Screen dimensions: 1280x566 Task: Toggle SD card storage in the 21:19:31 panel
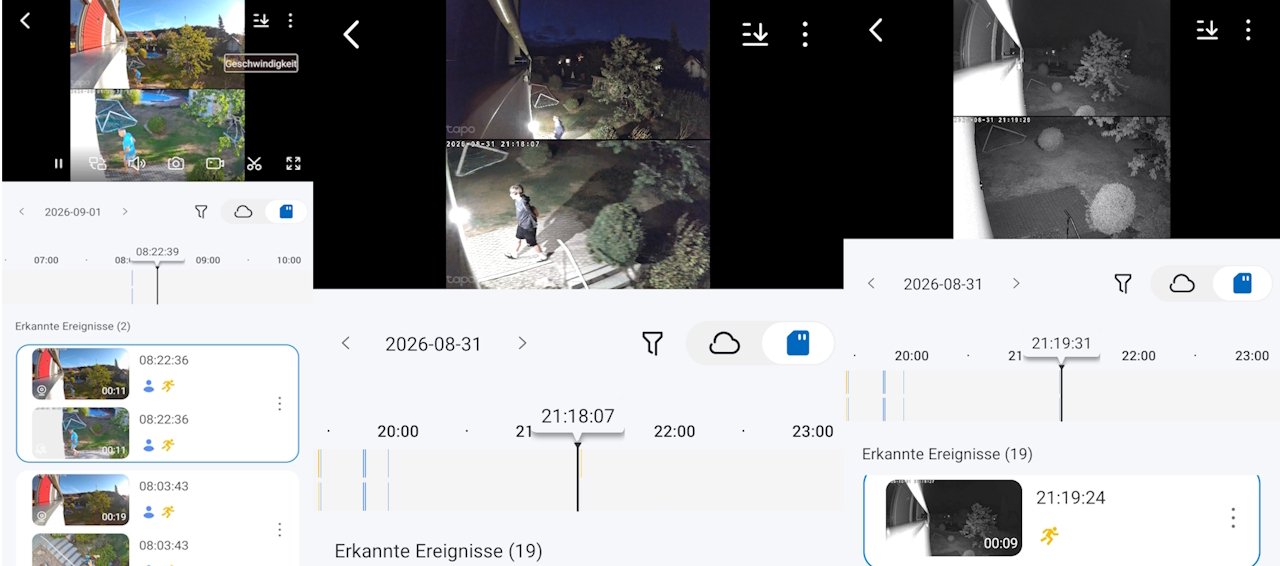click(x=1242, y=284)
